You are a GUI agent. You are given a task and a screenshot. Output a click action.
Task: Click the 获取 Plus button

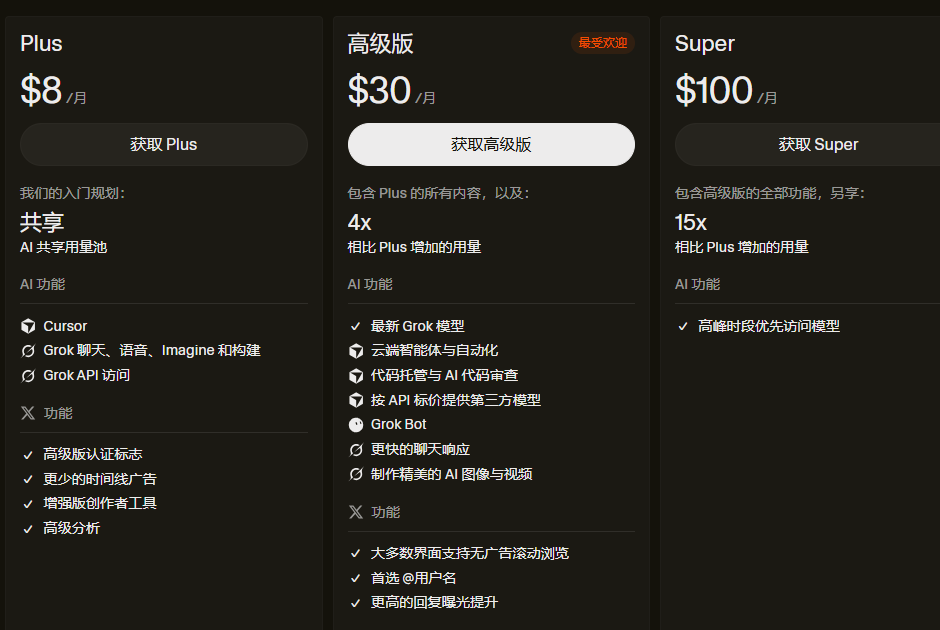[164, 144]
